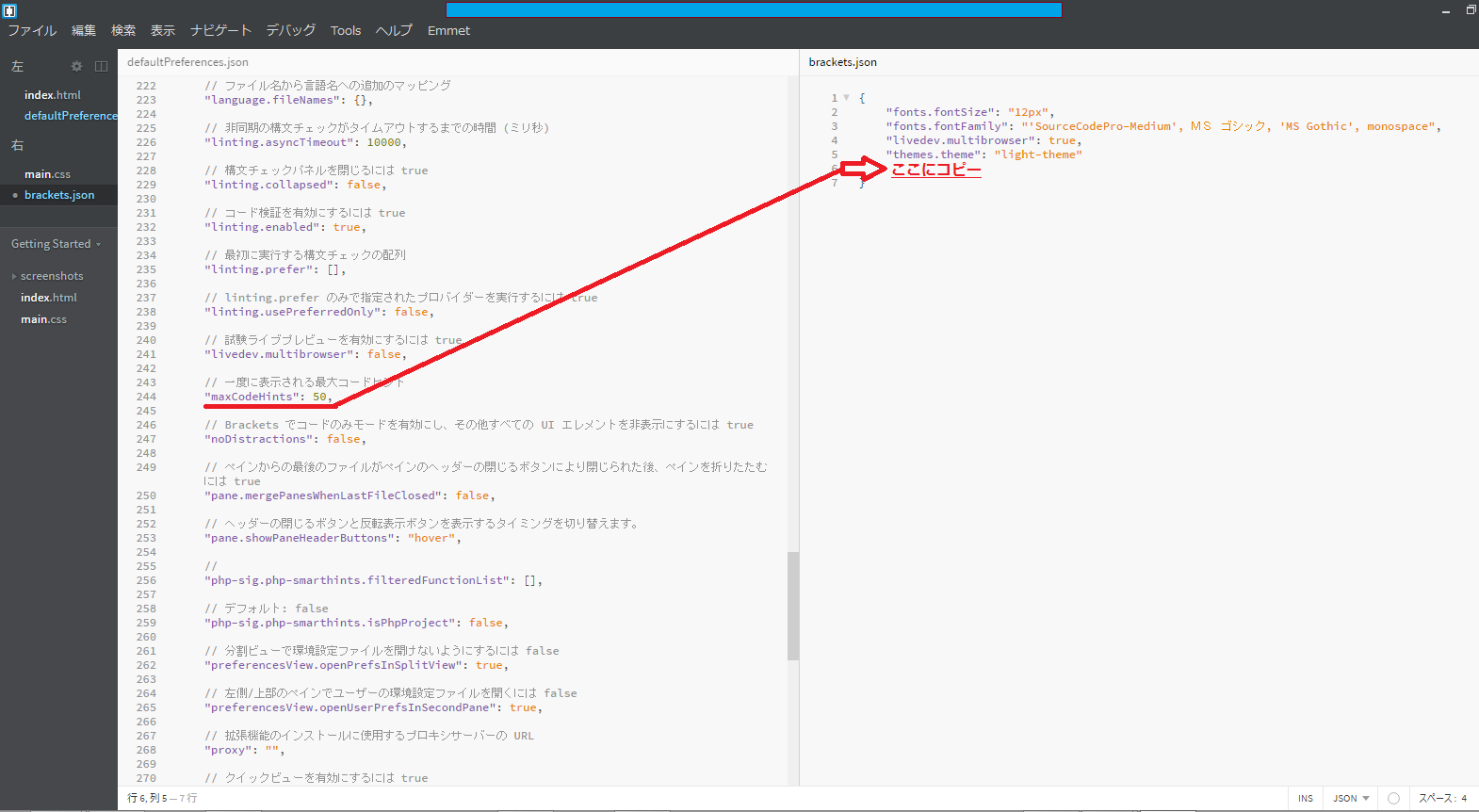Click the "linting.collapsed": false line
The width and height of the screenshot is (1479, 812).
pos(295,185)
